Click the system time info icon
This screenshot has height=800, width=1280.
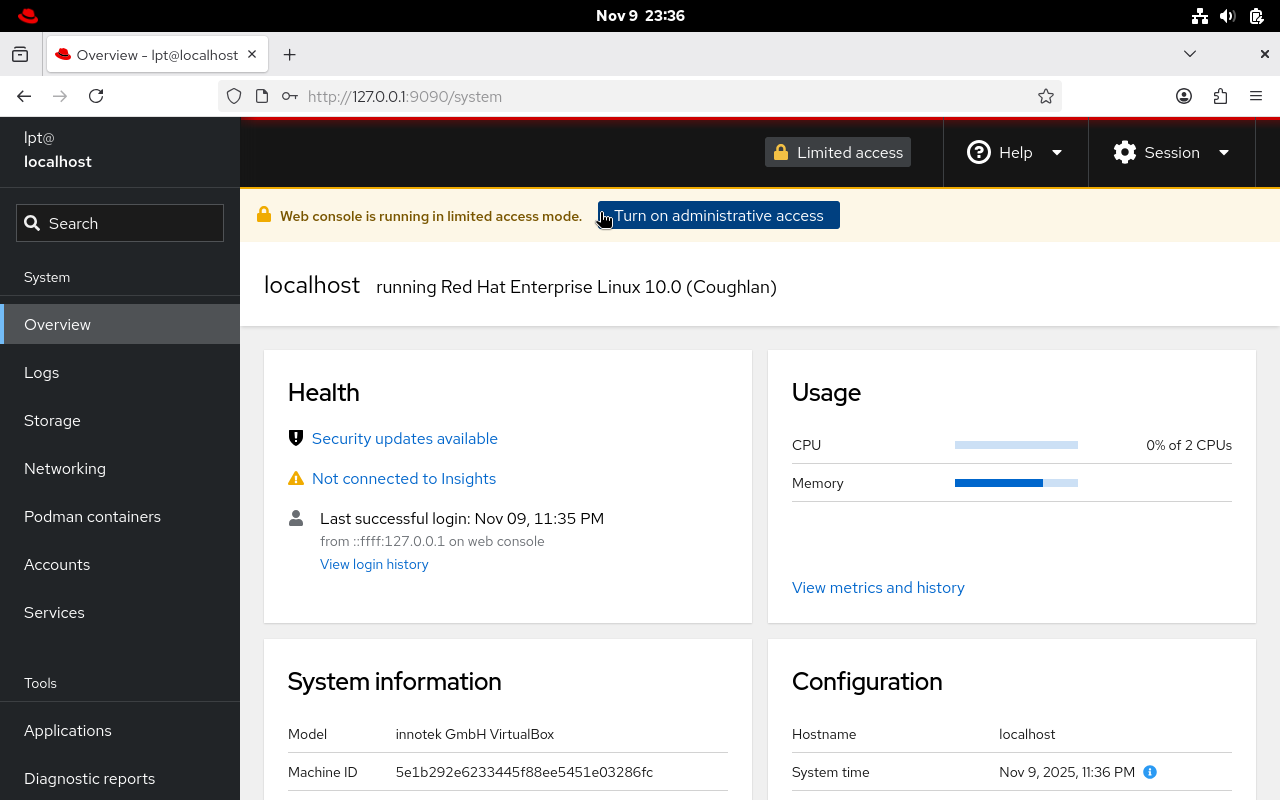[x=1150, y=772]
